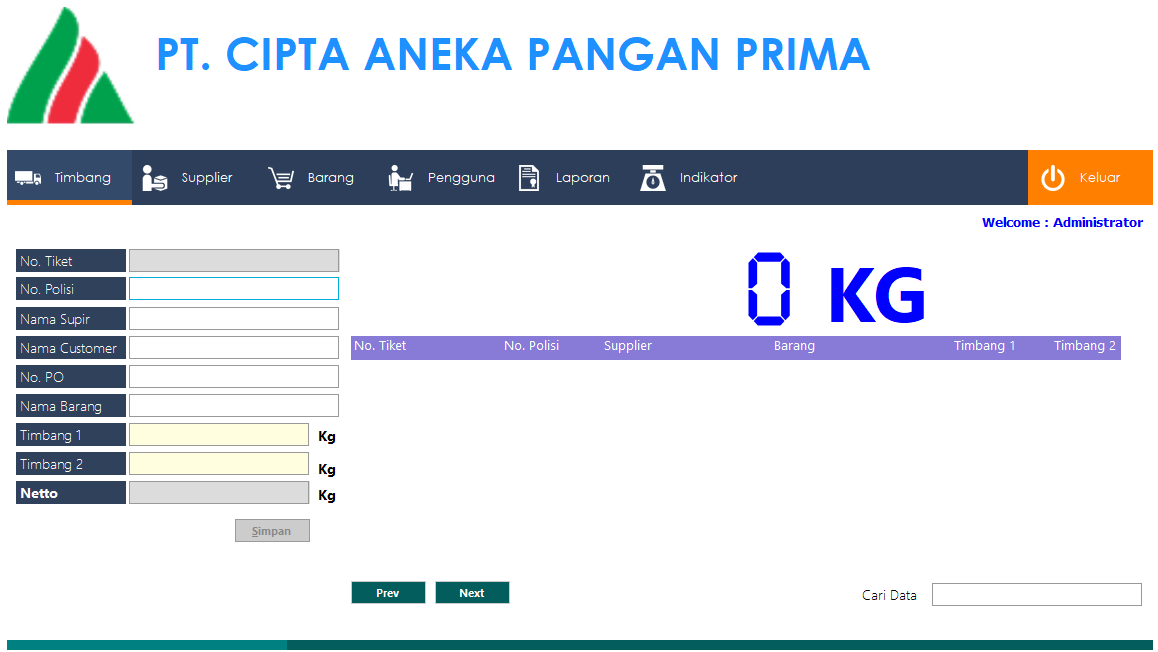Click the Cari Data search box
The image size is (1158, 652).
1037,594
